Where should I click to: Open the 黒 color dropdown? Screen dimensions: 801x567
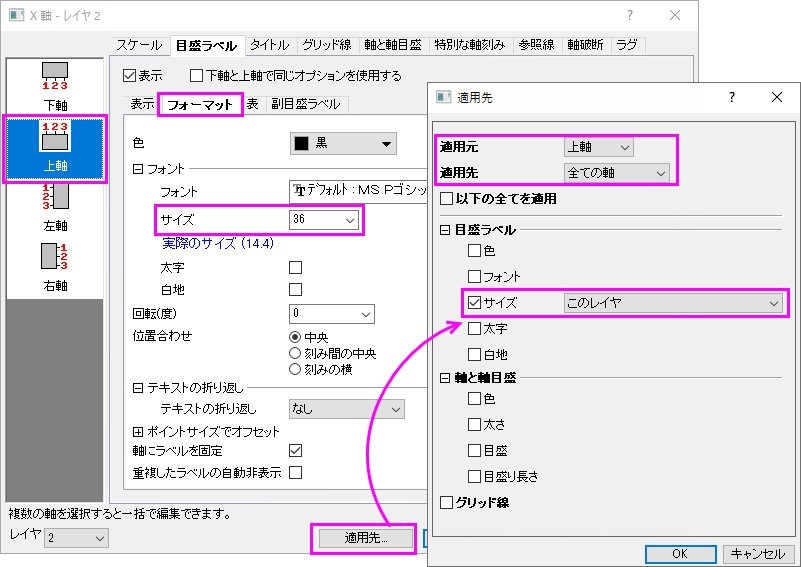(343, 144)
